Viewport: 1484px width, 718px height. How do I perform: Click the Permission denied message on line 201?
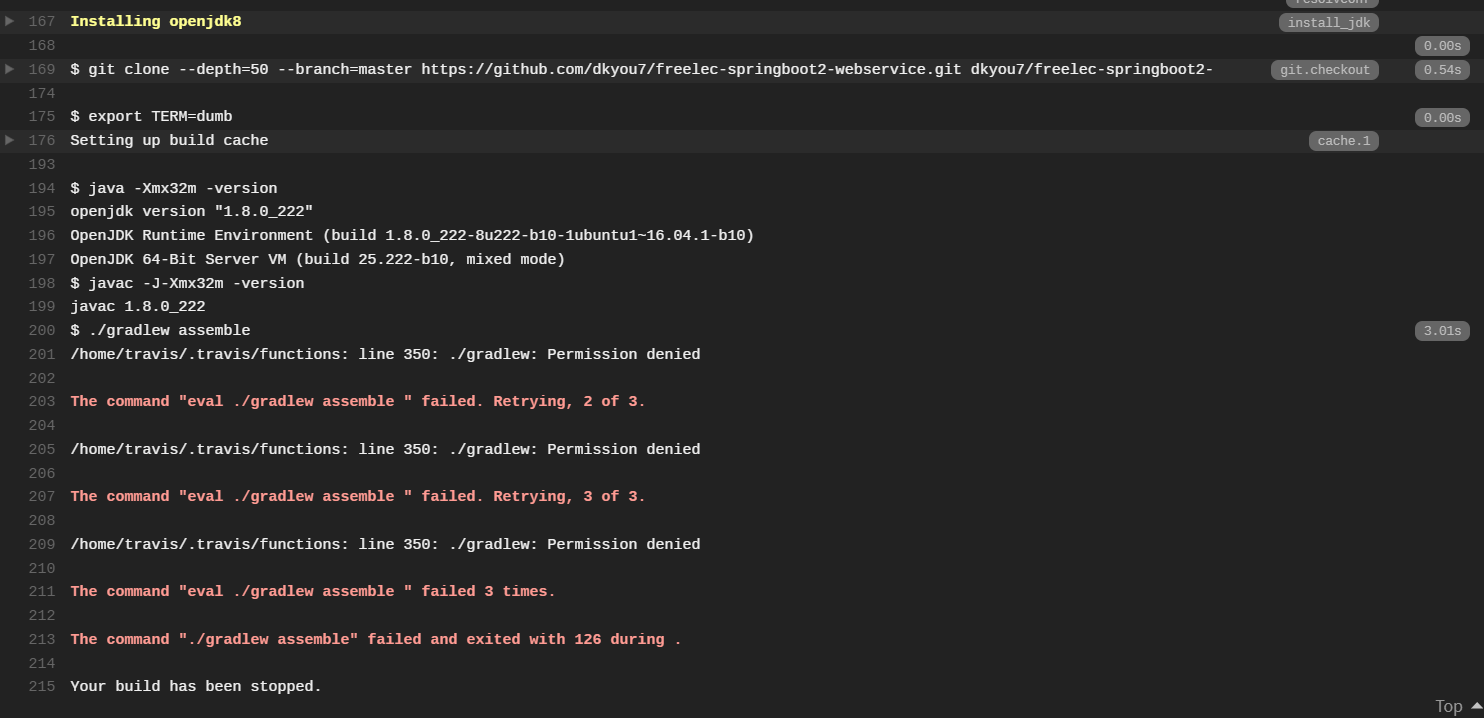385,354
